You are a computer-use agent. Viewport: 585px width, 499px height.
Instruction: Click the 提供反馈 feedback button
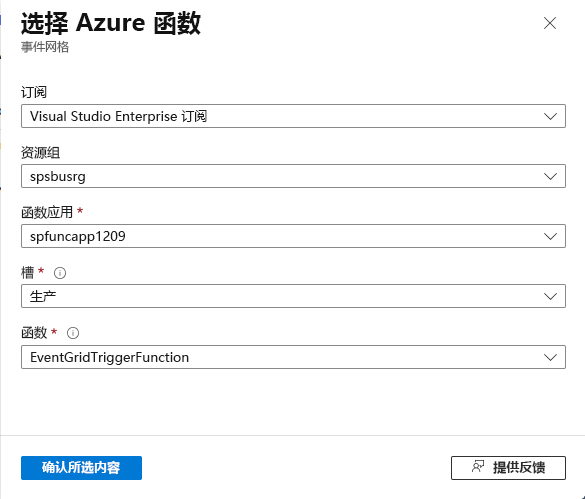tap(508, 468)
